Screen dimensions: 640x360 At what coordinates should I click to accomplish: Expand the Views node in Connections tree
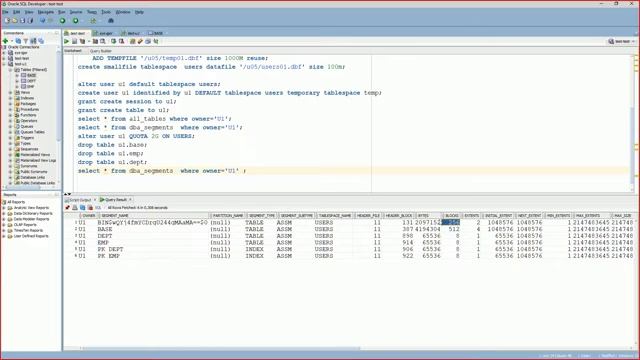[x=11, y=93]
